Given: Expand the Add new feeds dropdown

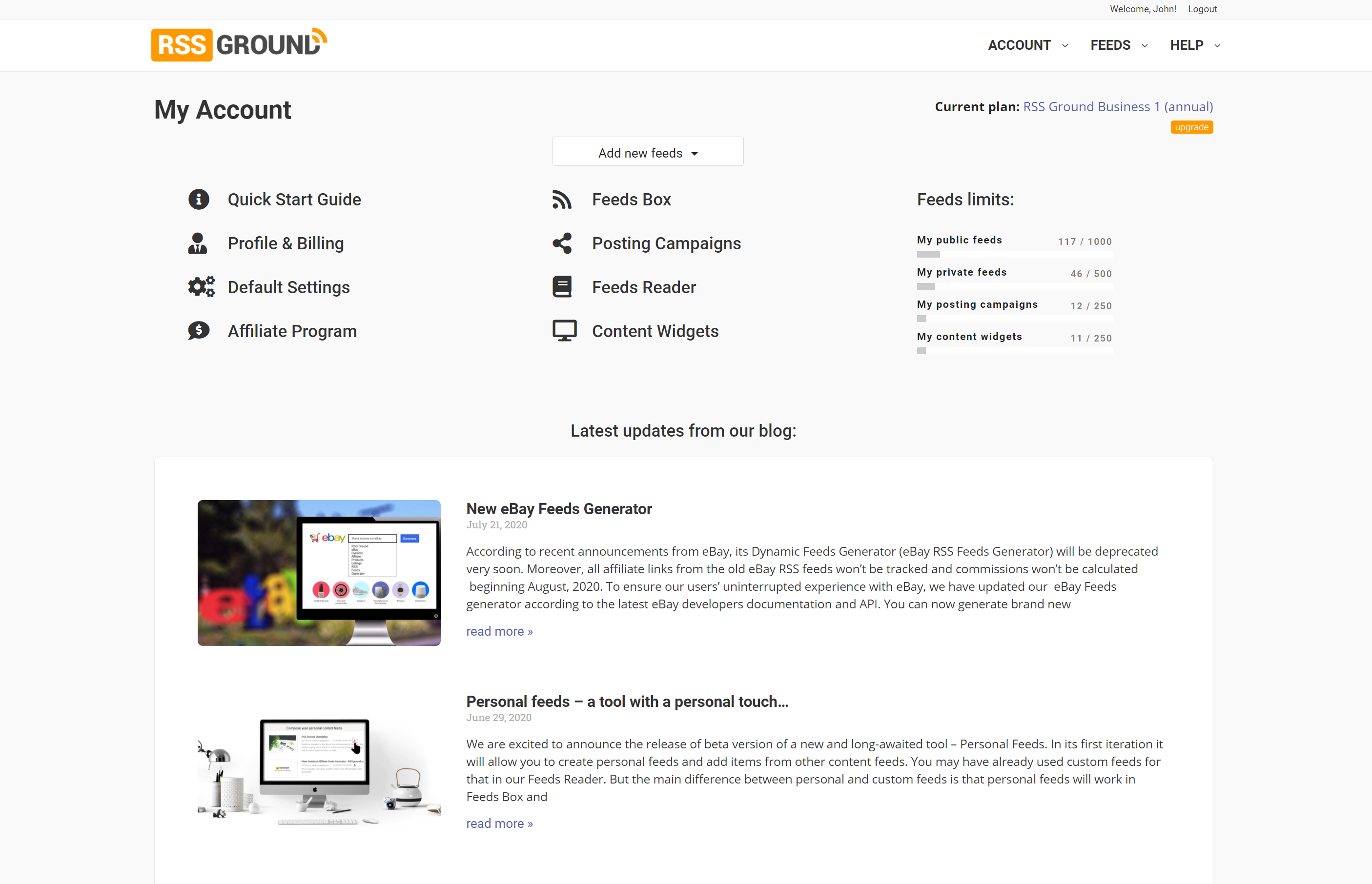Looking at the screenshot, I should coord(648,152).
